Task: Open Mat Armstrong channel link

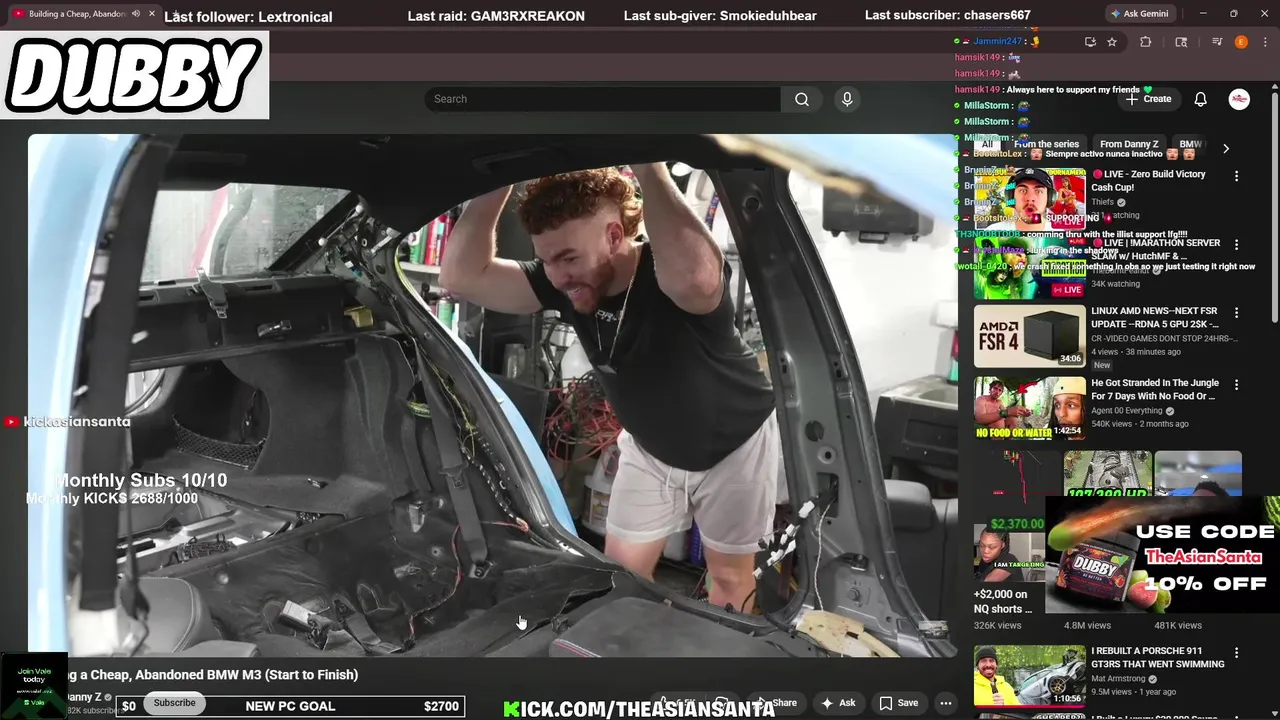Action: (x=1120, y=679)
